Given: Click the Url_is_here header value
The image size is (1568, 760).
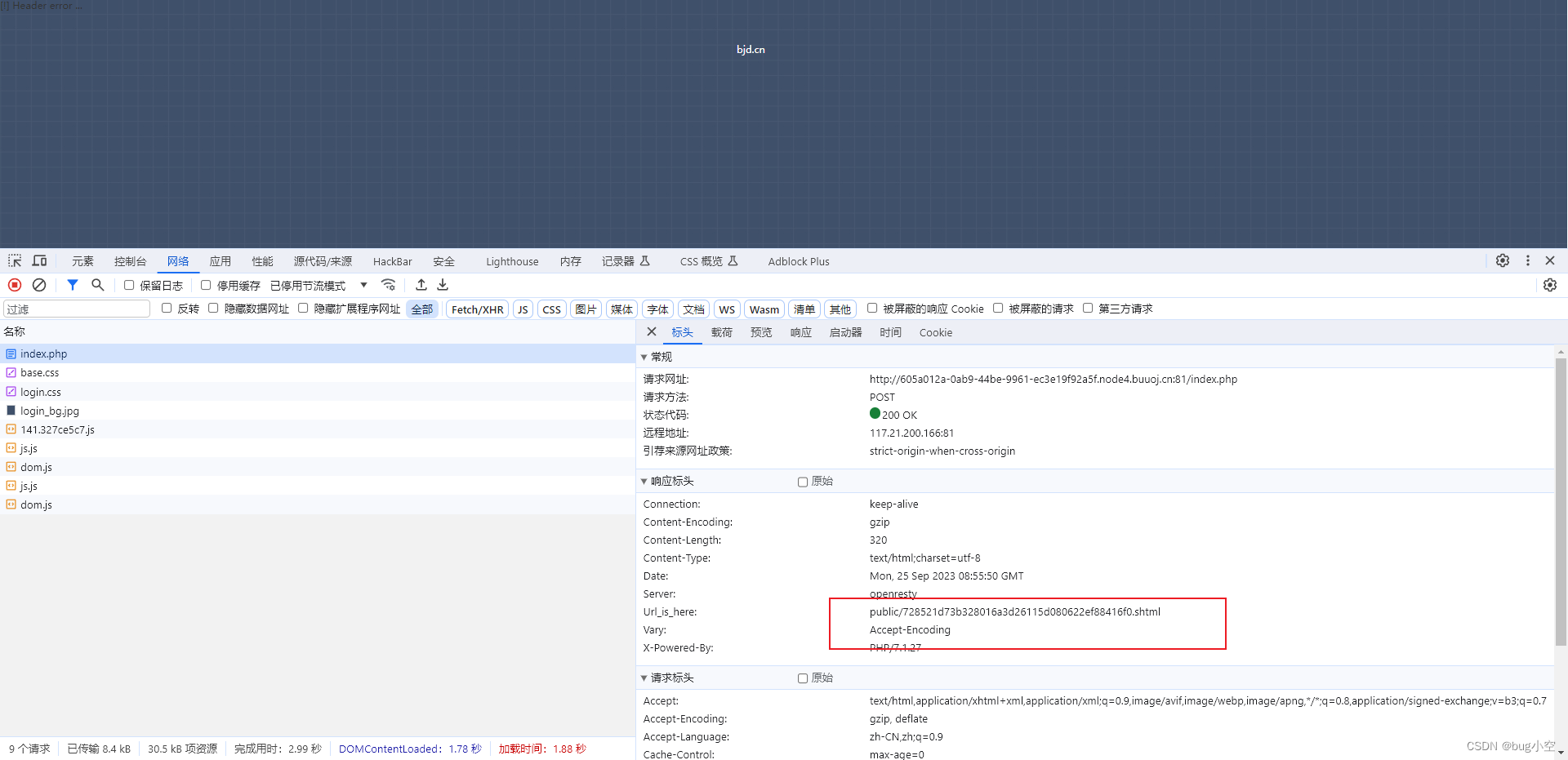Looking at the screenshot, I should point(1014,612).
